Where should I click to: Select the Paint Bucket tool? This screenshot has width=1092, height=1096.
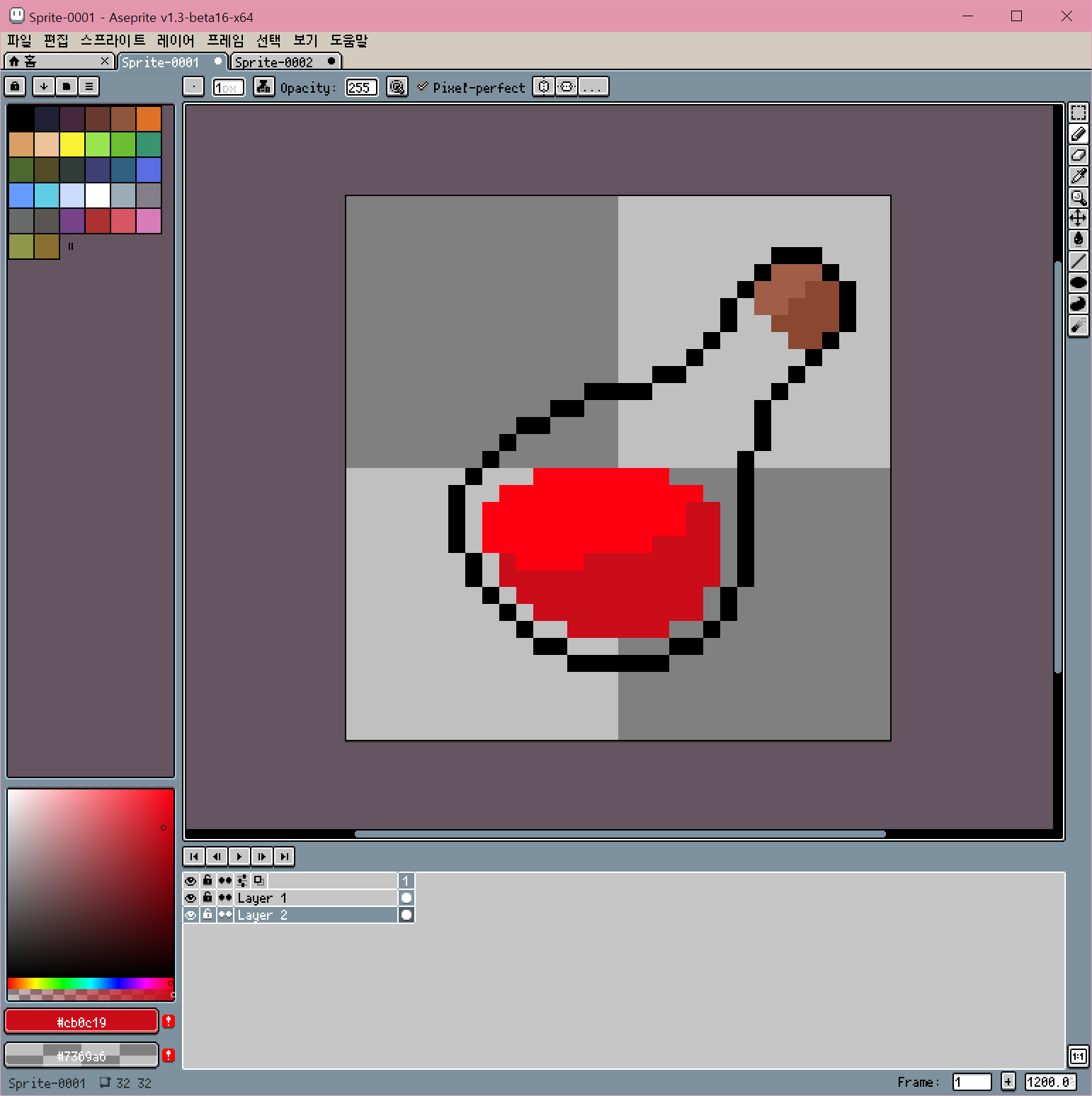pyautogui.click(x=1078, y=240)
